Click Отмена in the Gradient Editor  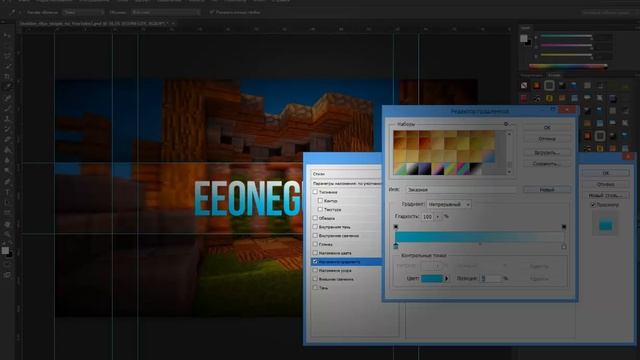(x=547, y=139)
